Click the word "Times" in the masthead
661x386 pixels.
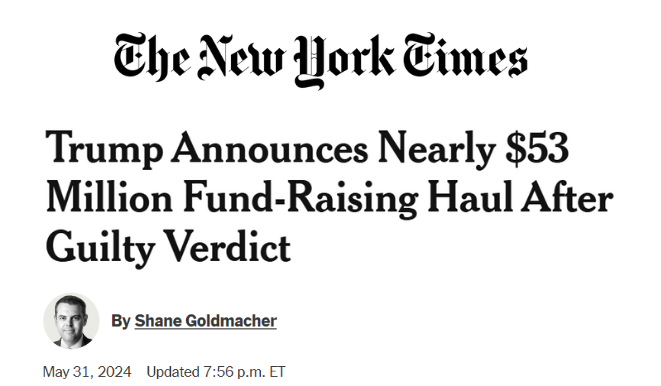[465, 56]
